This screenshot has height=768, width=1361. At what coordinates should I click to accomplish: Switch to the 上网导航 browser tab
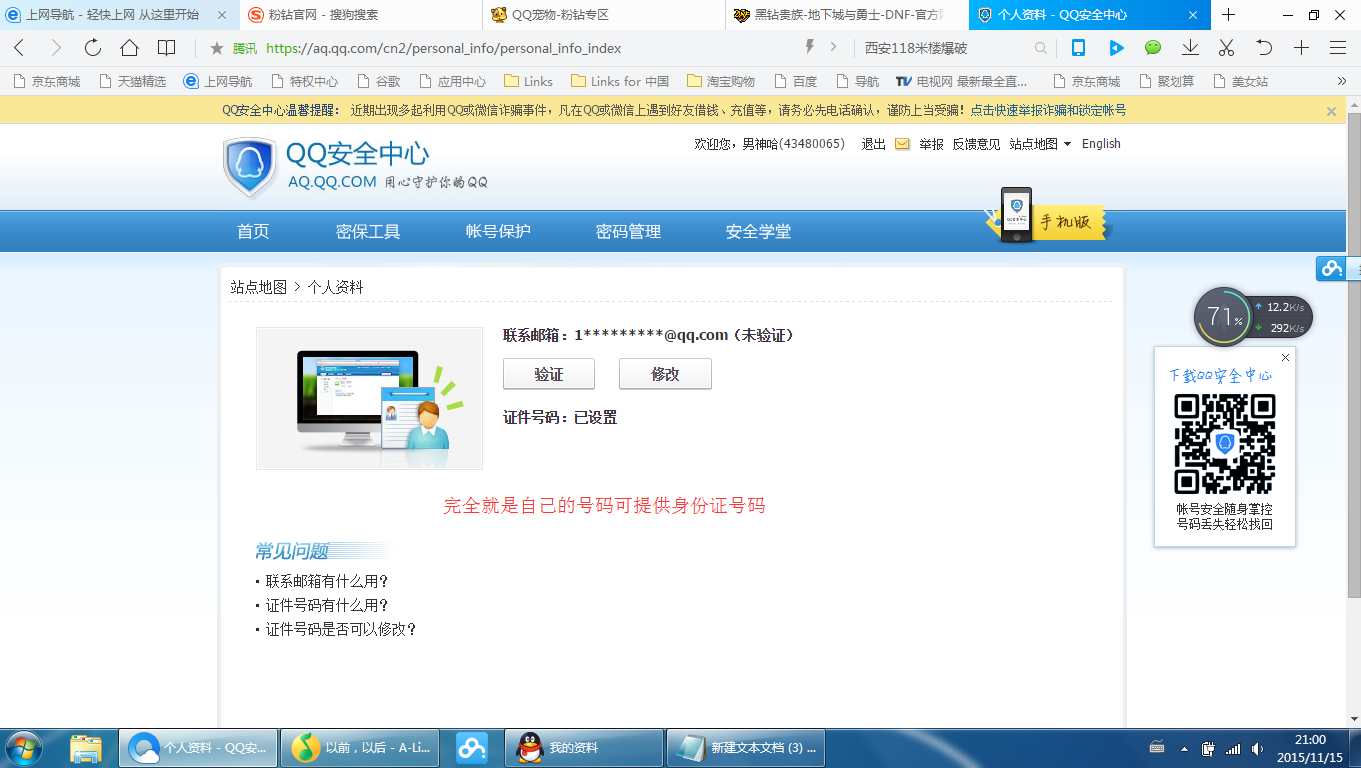click(120, 15)
